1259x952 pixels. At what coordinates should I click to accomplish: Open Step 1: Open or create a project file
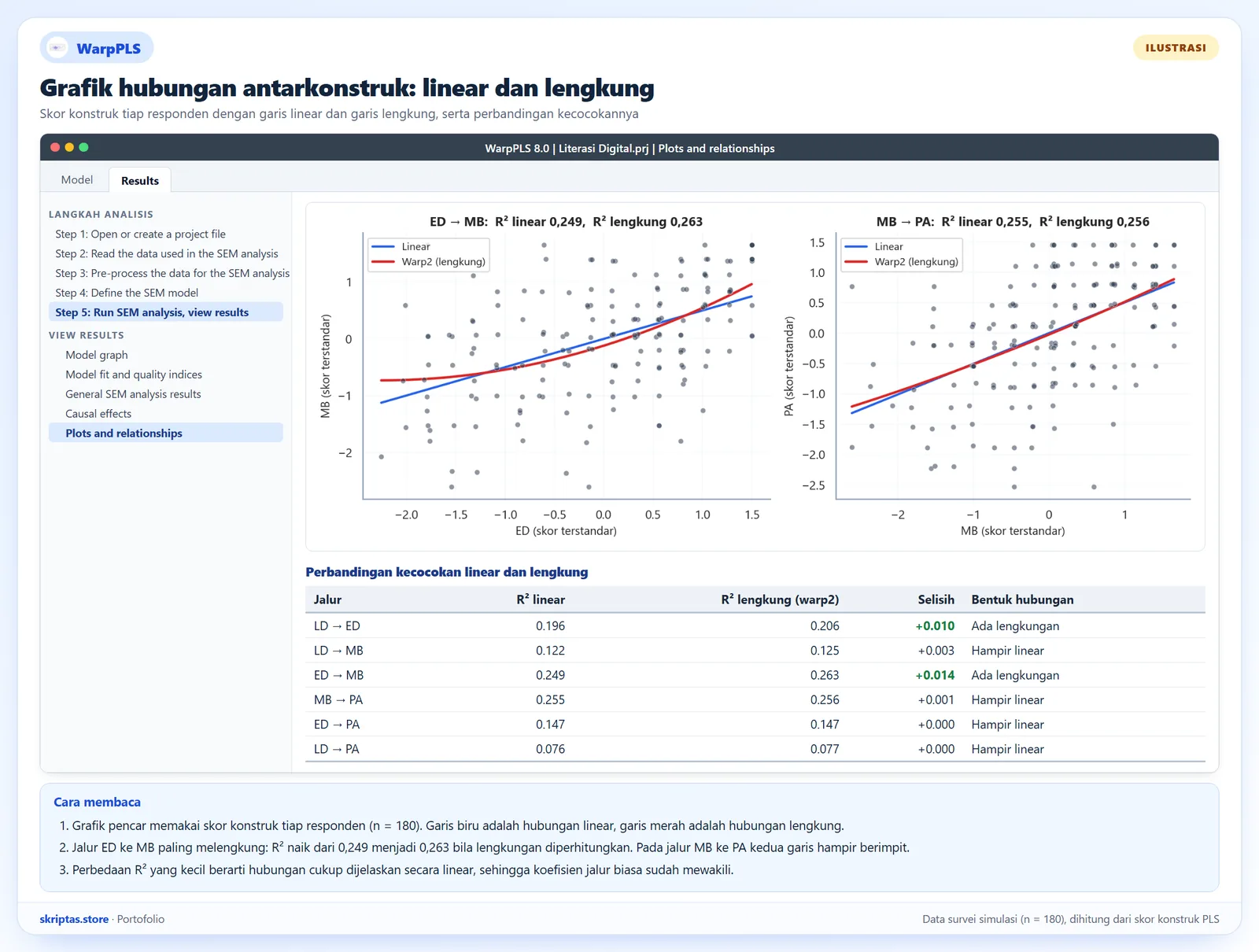coord(140,234)
